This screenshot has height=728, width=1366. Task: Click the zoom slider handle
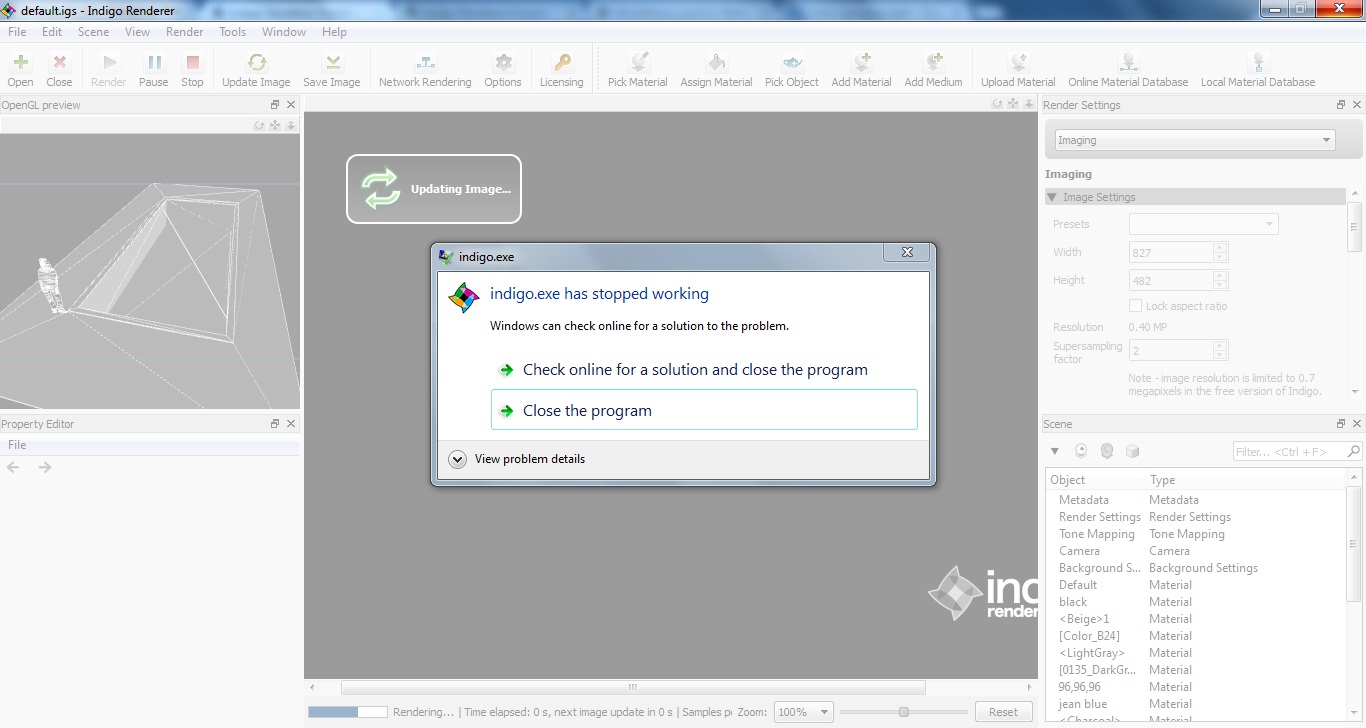(x=904, y=712)
